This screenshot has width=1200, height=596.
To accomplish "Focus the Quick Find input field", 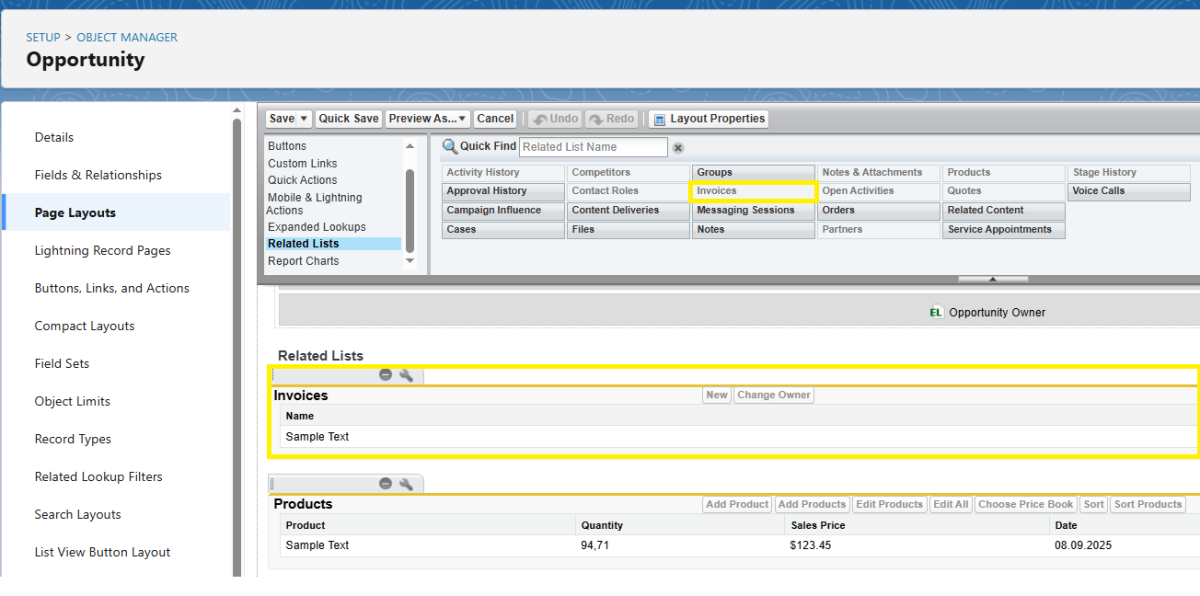I will [x=593, y=147].
